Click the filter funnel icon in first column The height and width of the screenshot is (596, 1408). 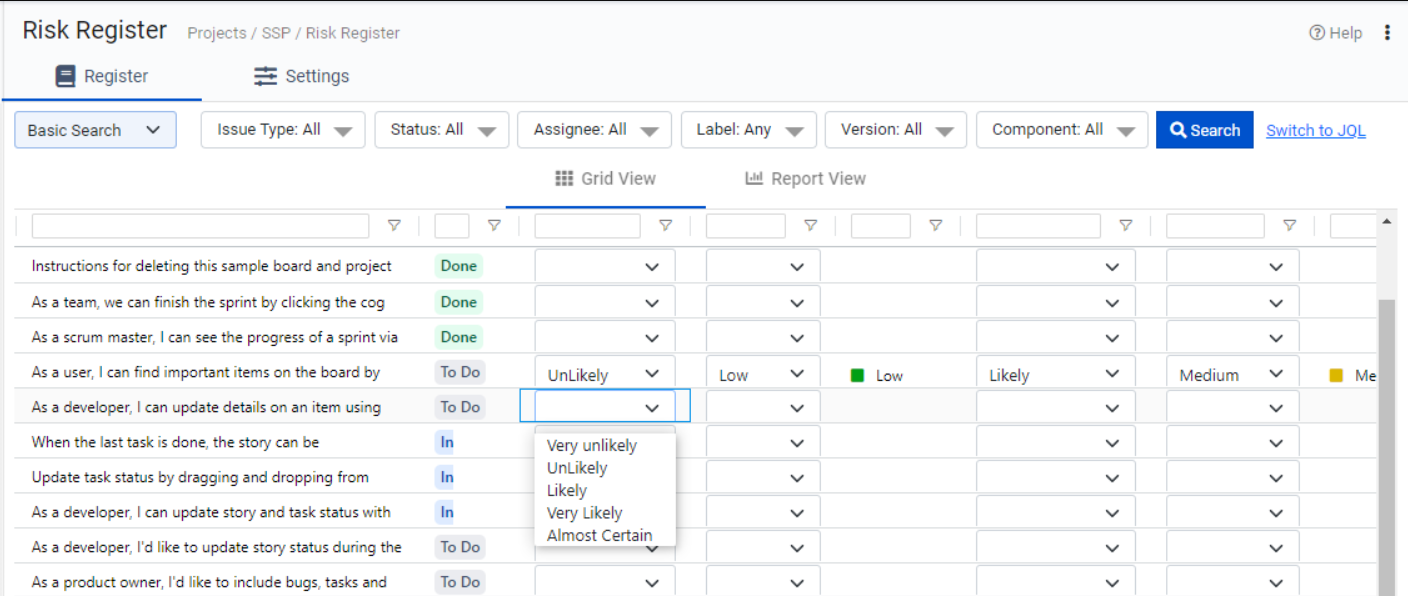[x=394, y=226]
